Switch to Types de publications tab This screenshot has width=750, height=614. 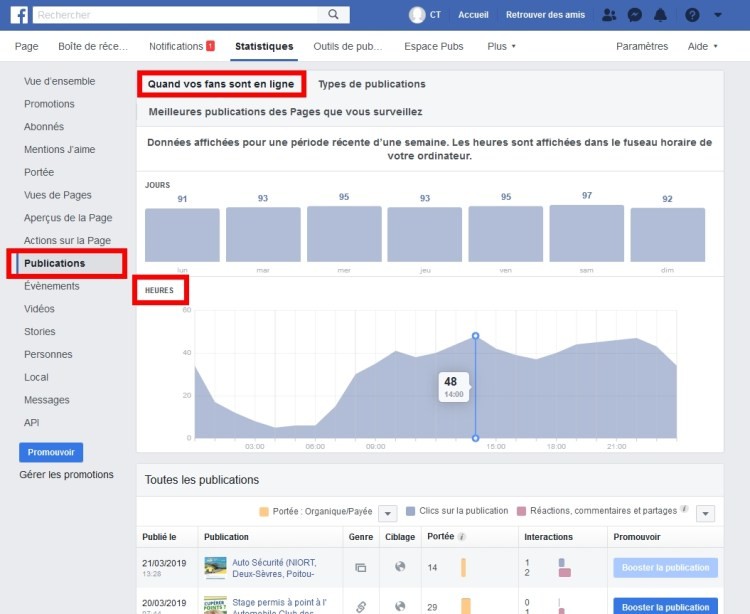click(372, 84)
